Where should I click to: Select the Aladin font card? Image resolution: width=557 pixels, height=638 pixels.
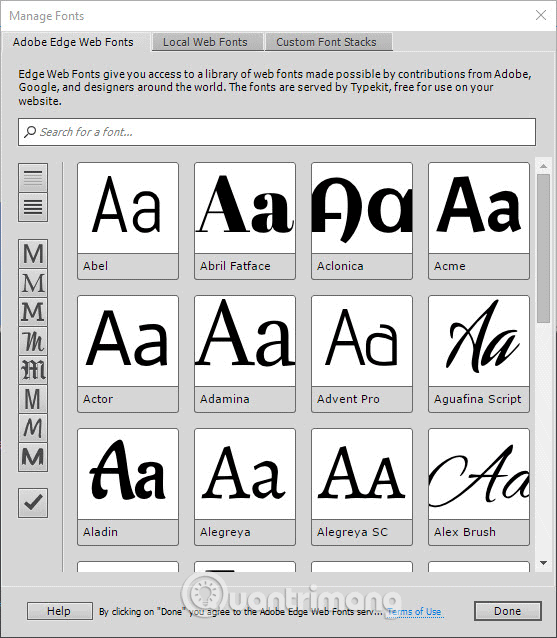(x=128, y=487)
